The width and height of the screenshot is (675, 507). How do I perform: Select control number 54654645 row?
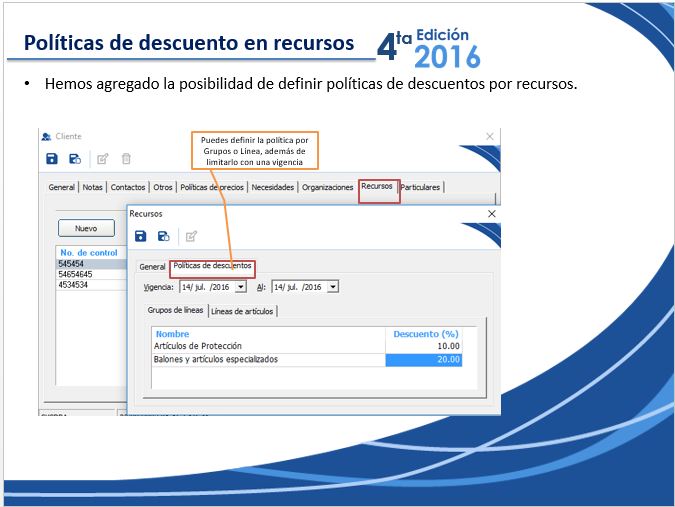91,274
